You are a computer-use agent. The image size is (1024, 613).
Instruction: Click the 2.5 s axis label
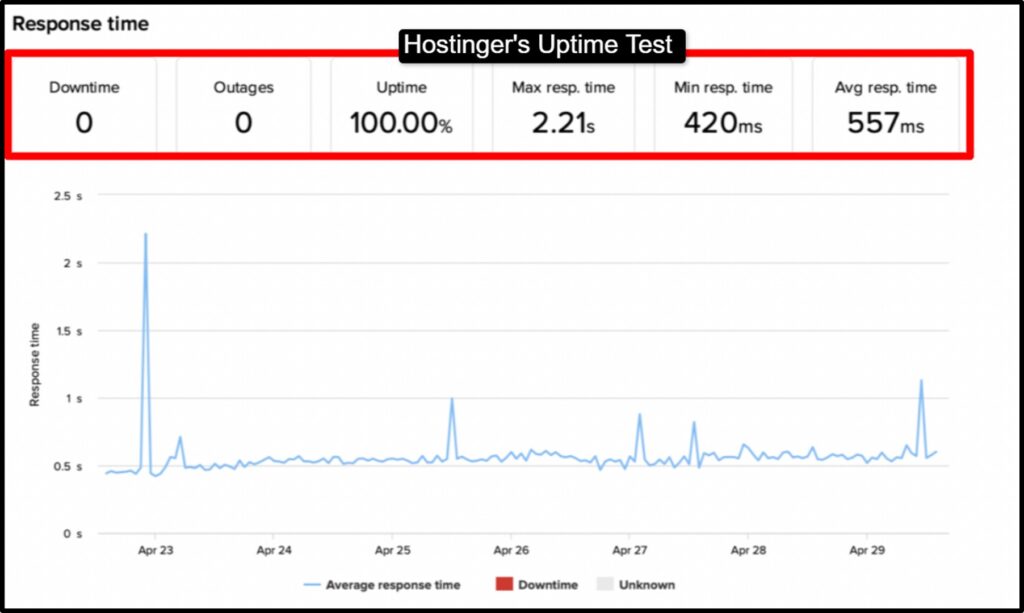tap(68, 196)
